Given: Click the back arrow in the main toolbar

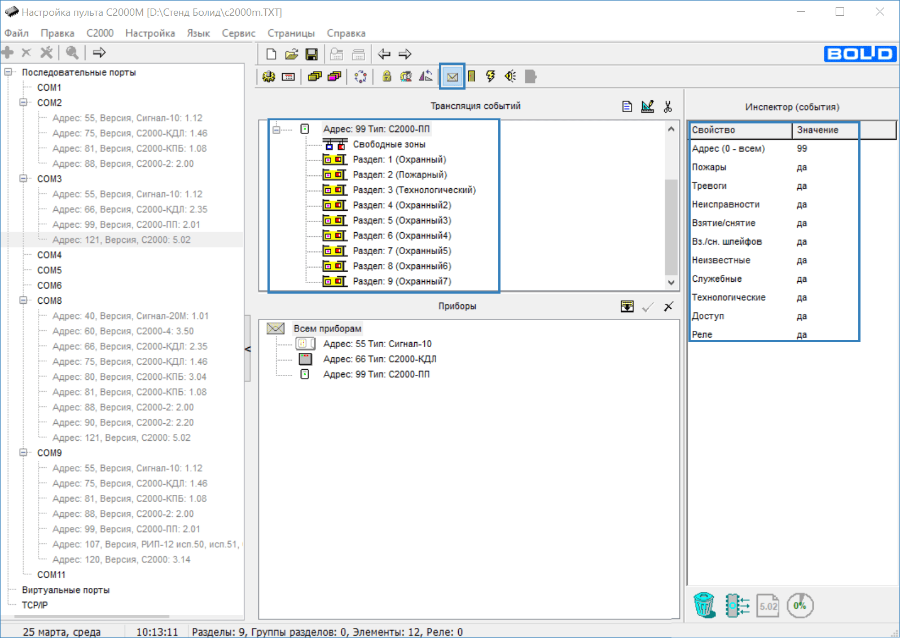Looking at the screenshot, I should click(384, 54).
